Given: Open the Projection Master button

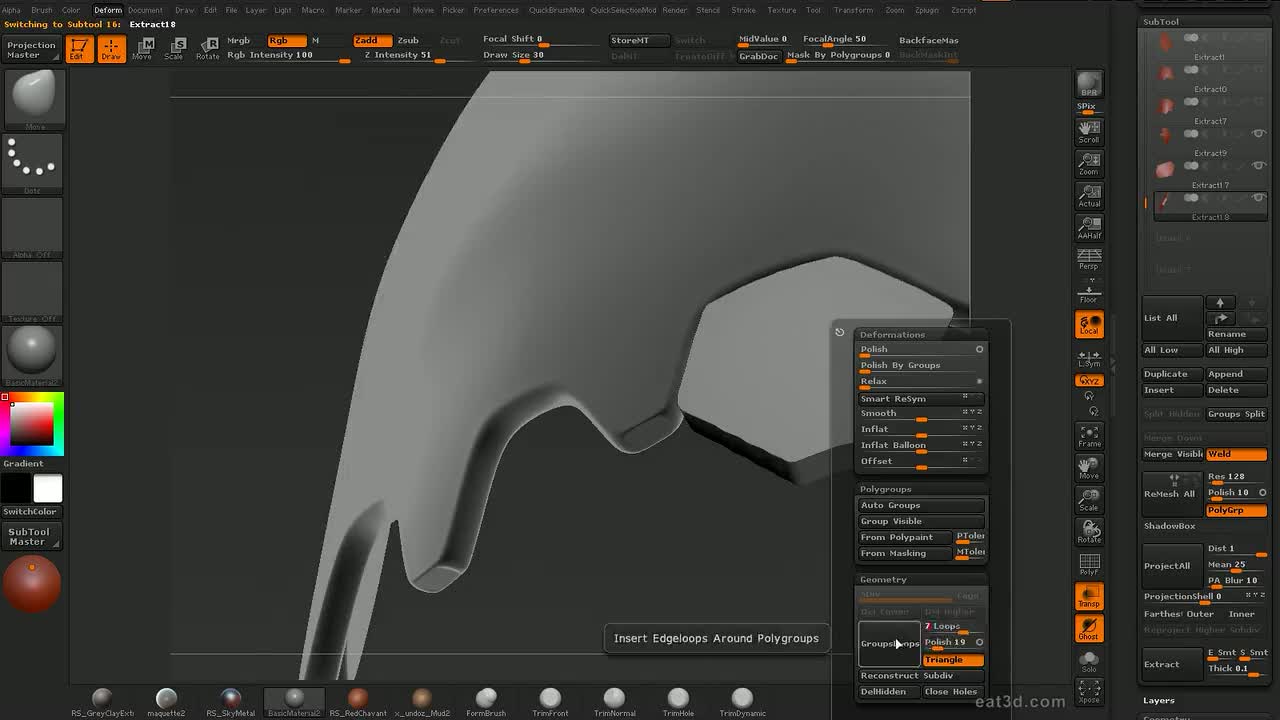Looking at the screenshot, I should click(31, 50).
